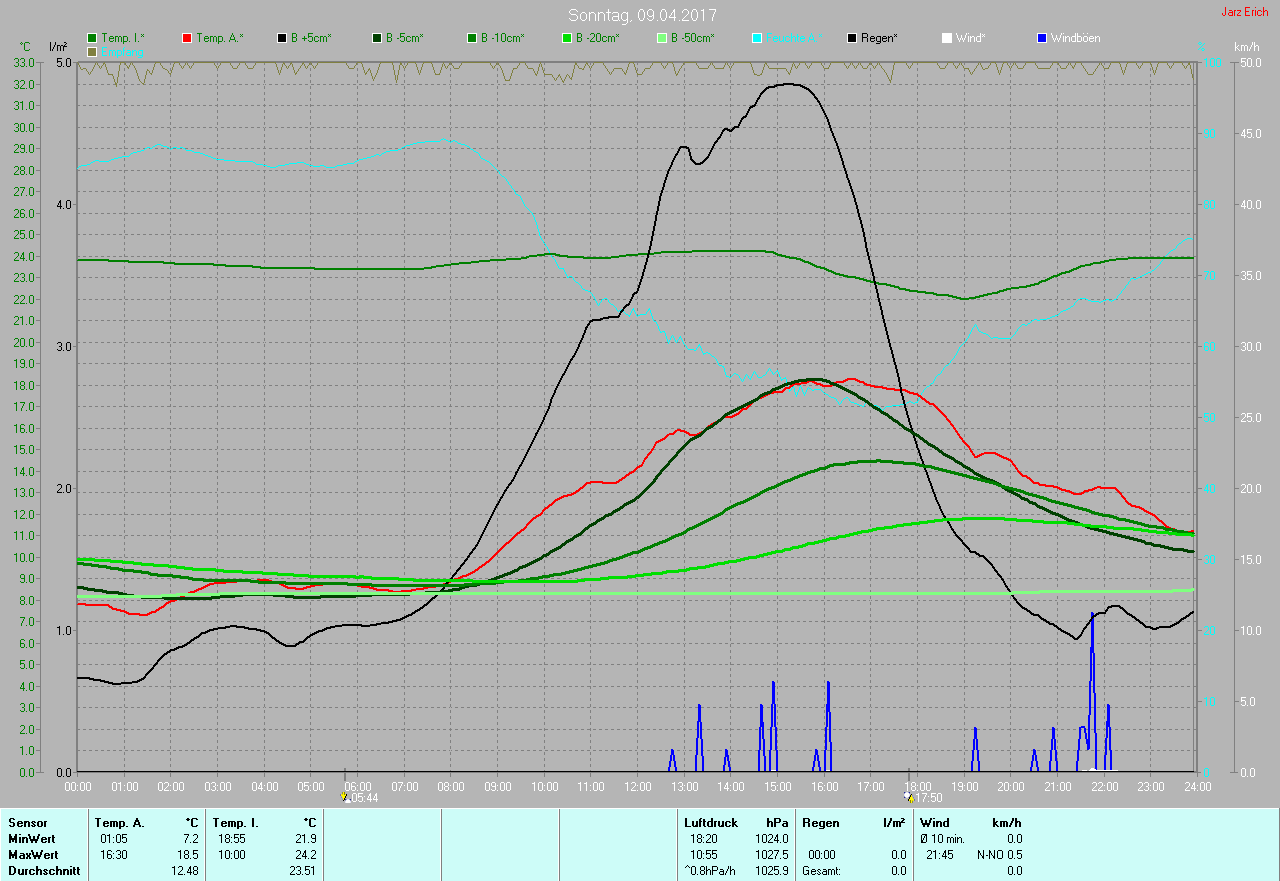Click the 21:45 wind time cell

click(940, 855)
